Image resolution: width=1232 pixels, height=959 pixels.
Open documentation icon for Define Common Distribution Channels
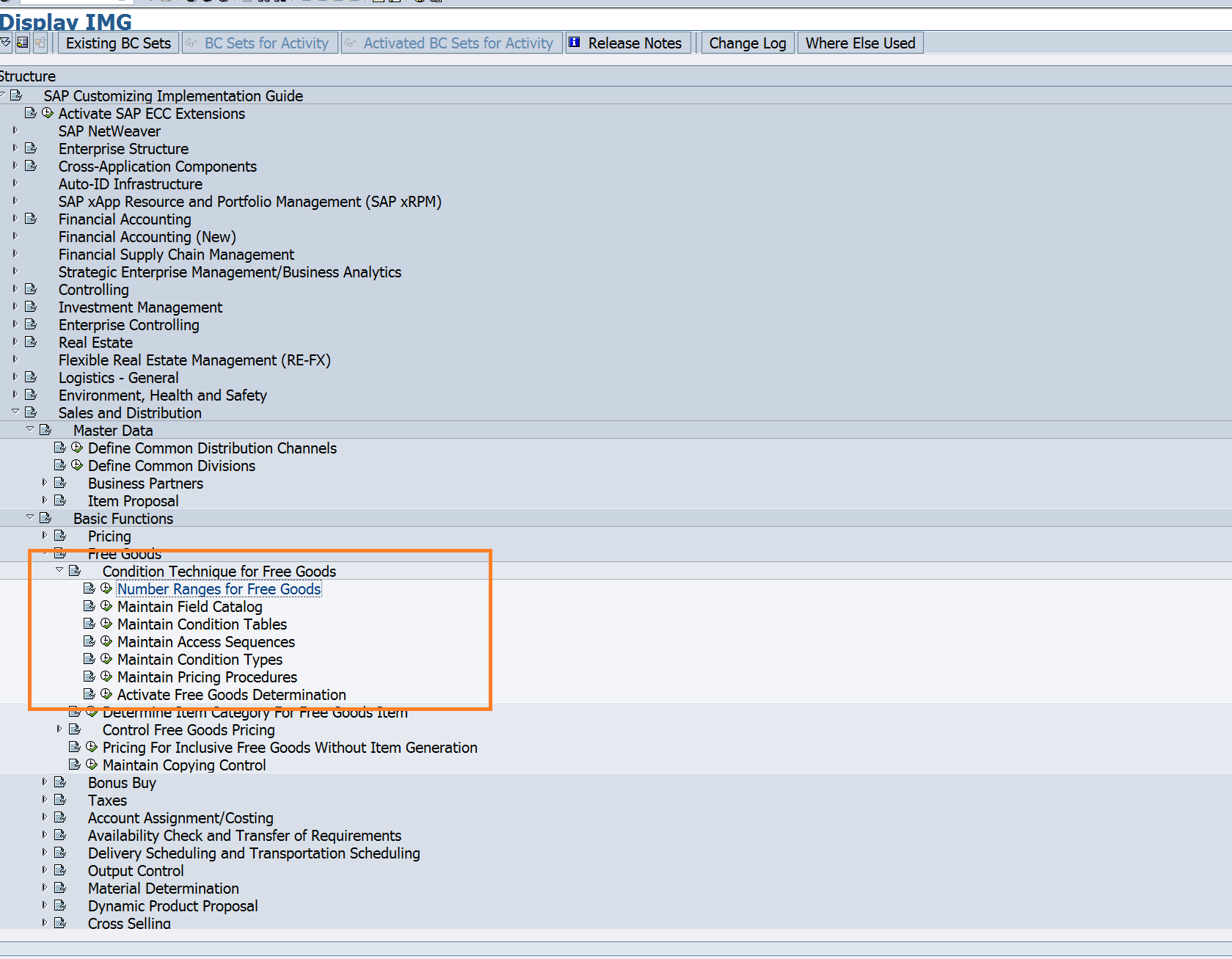60,448
